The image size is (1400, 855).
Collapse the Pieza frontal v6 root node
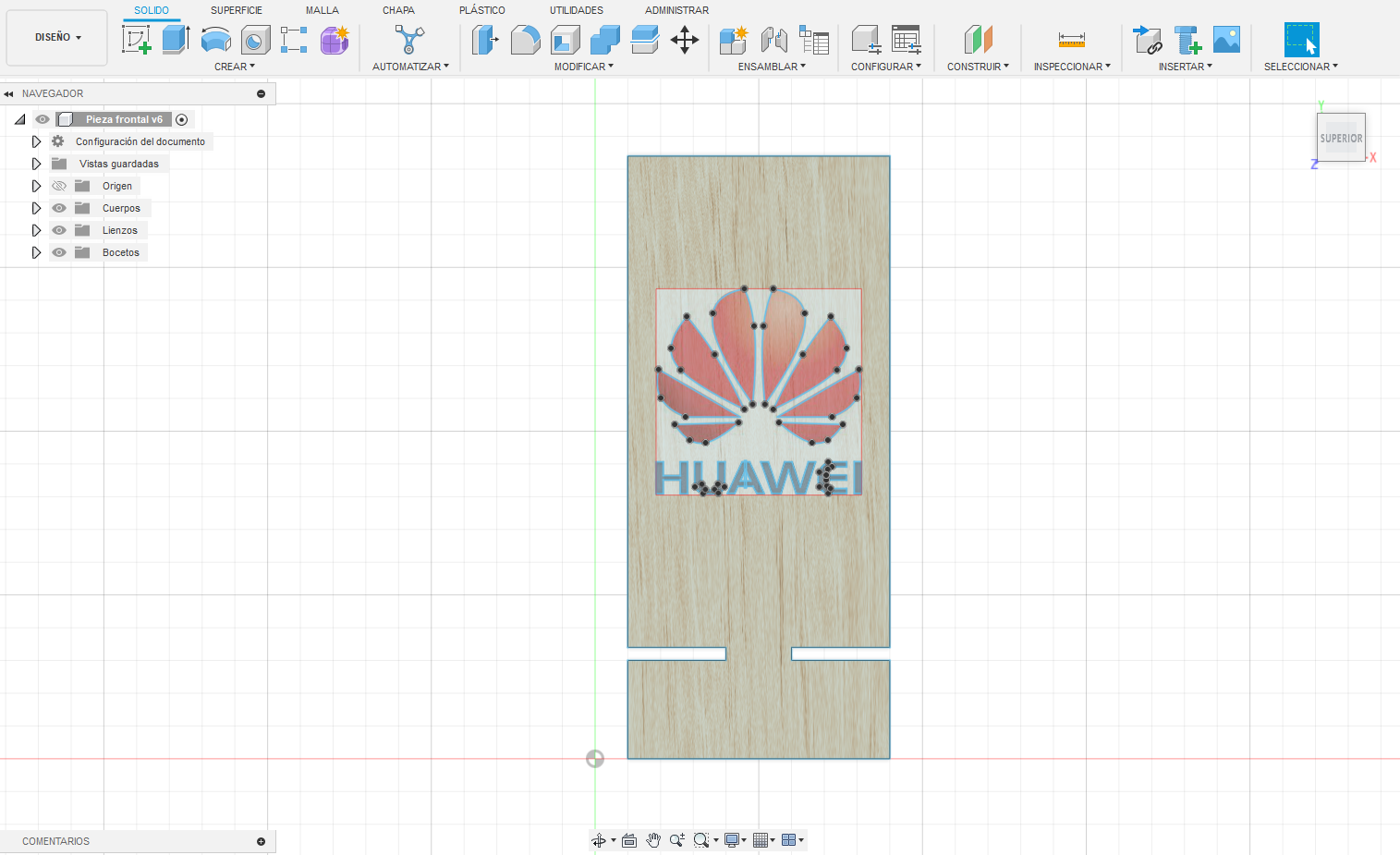(19, 119)
